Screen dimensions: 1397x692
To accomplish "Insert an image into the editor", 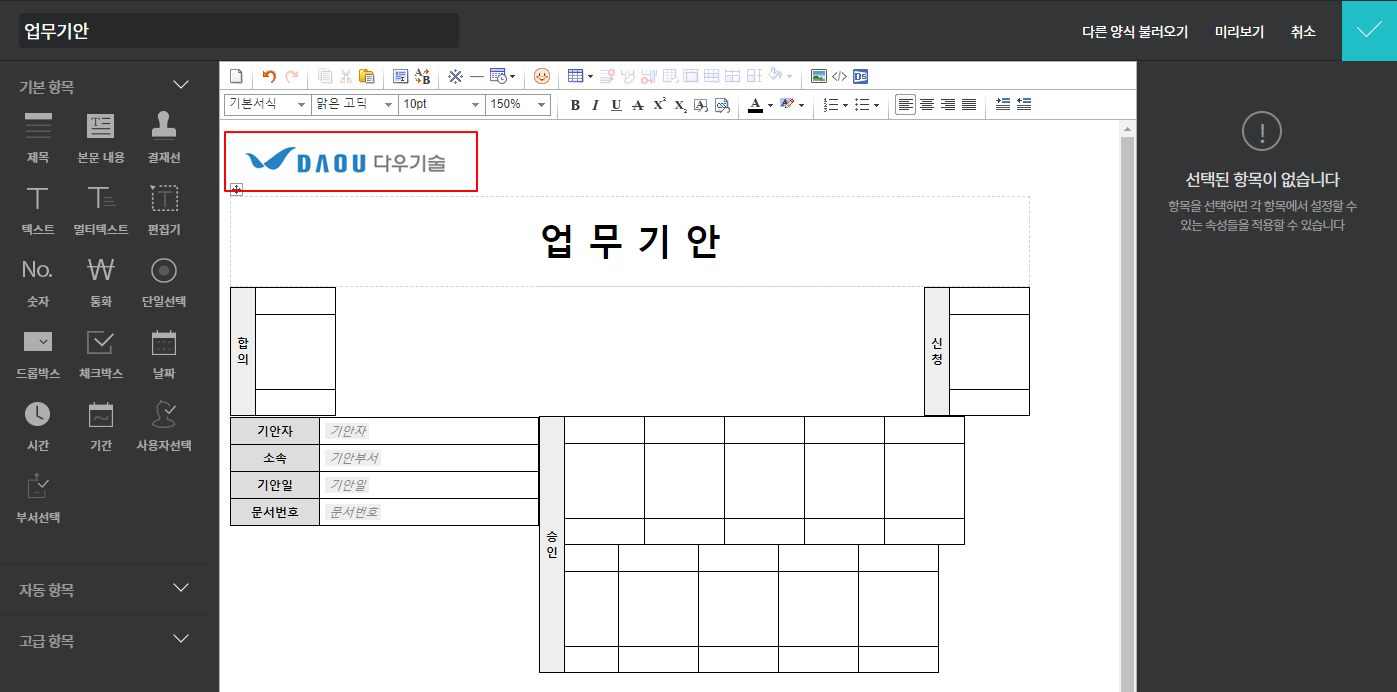I will click(x=819, y=76).
